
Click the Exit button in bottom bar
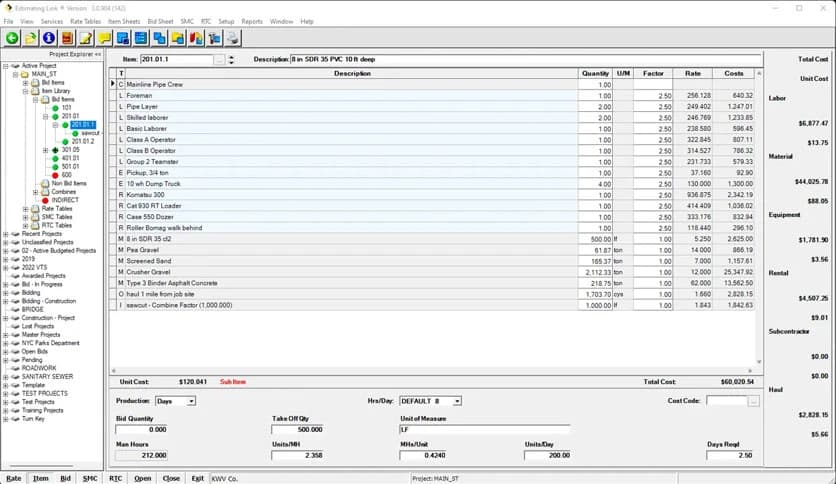(x=198, y=478)
